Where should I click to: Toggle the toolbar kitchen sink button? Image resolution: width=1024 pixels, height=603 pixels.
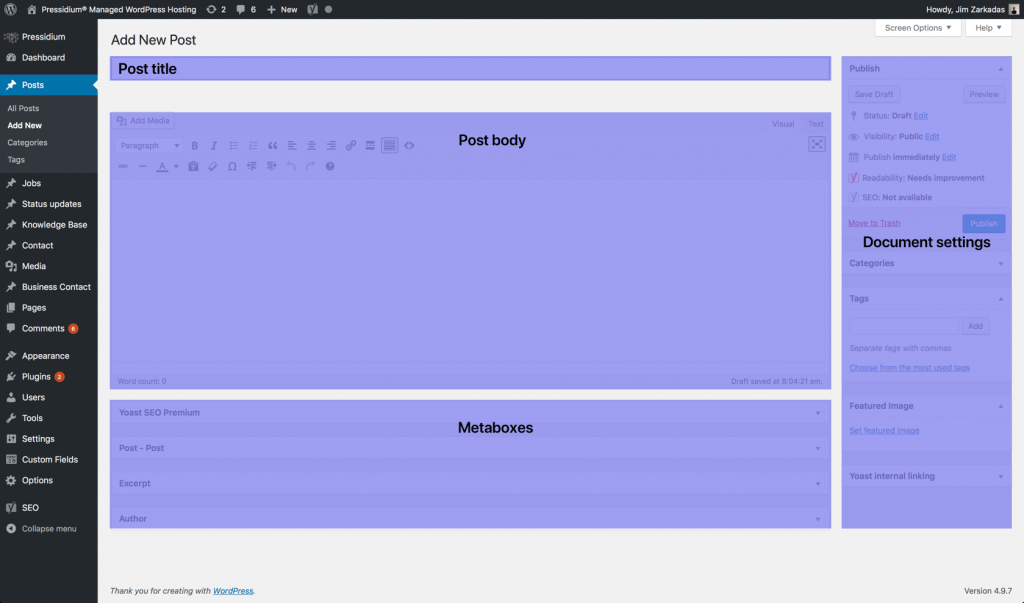[x=389, y=146]
